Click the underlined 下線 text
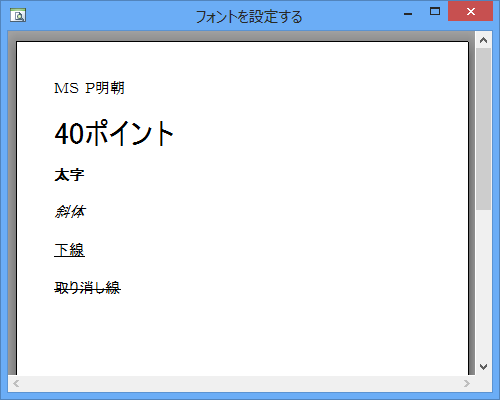The width and height of the screenshot is (500, 400). (69, 250)
